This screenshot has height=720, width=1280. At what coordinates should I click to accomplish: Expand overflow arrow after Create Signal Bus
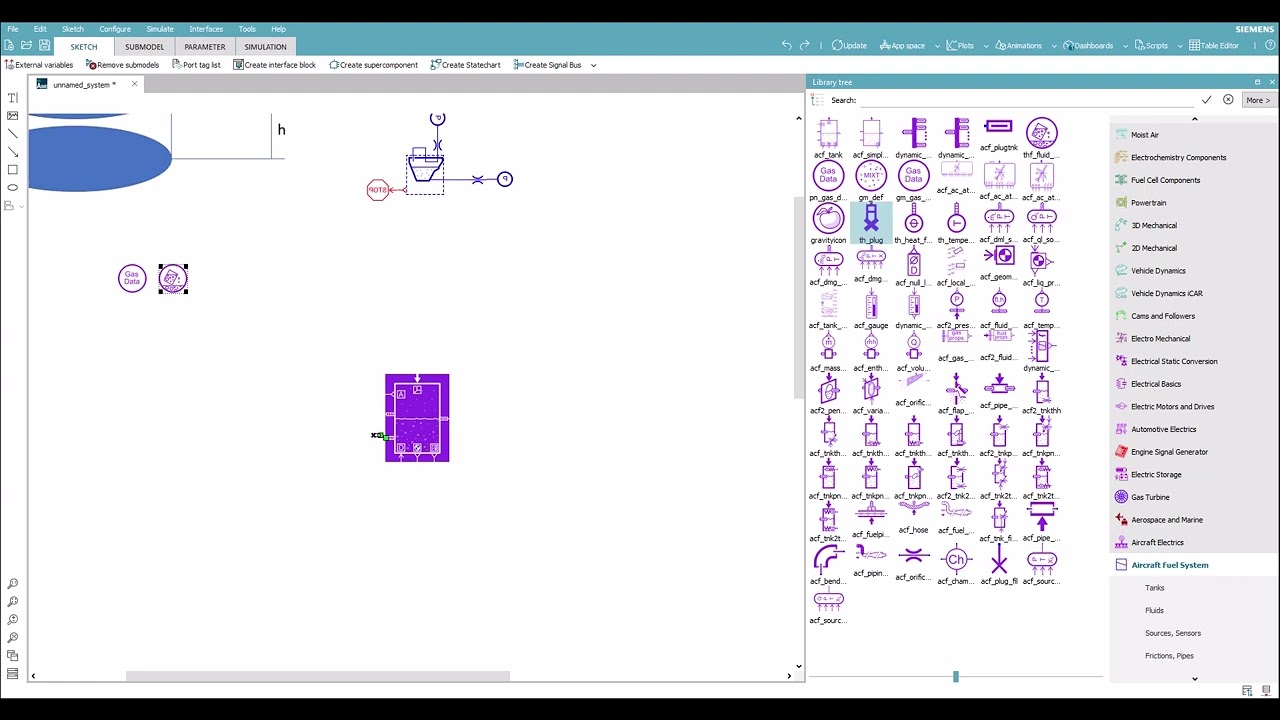[x=593, y=65]
